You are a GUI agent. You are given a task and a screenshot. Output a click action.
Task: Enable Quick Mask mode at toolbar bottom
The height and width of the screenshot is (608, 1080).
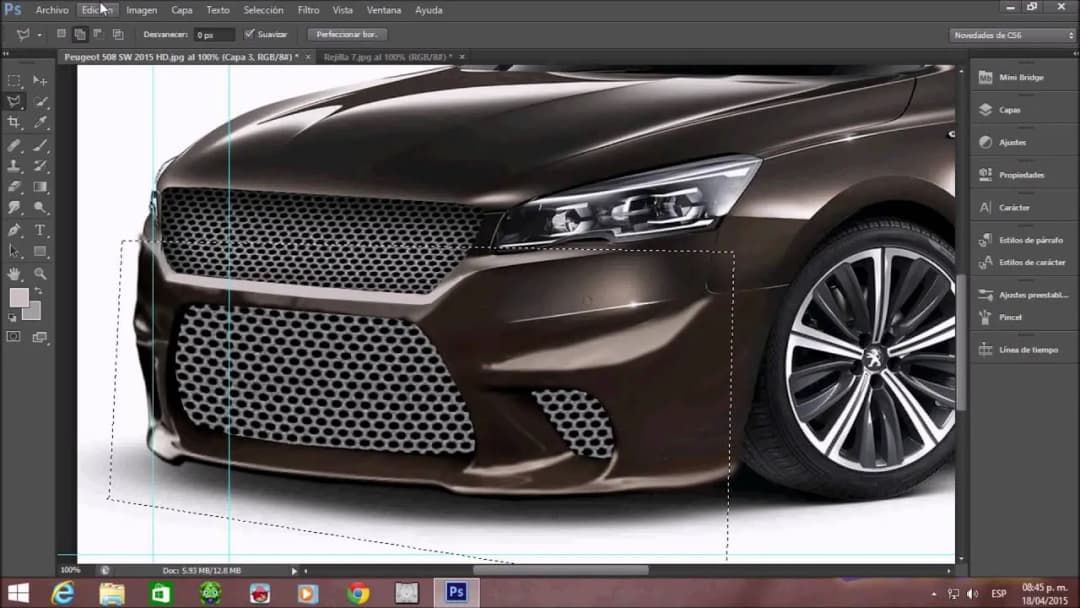coord(13,335)
